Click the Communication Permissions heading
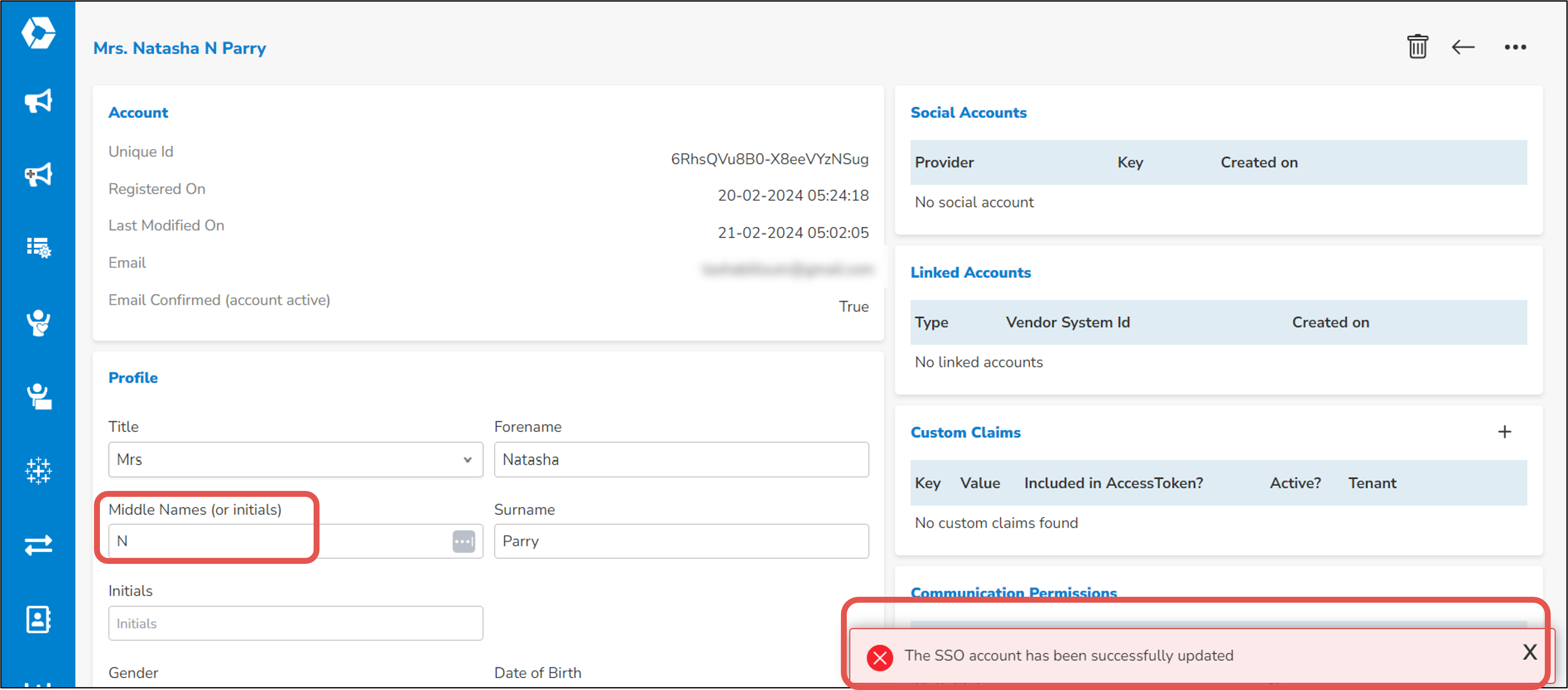 tap(1013, 593)
